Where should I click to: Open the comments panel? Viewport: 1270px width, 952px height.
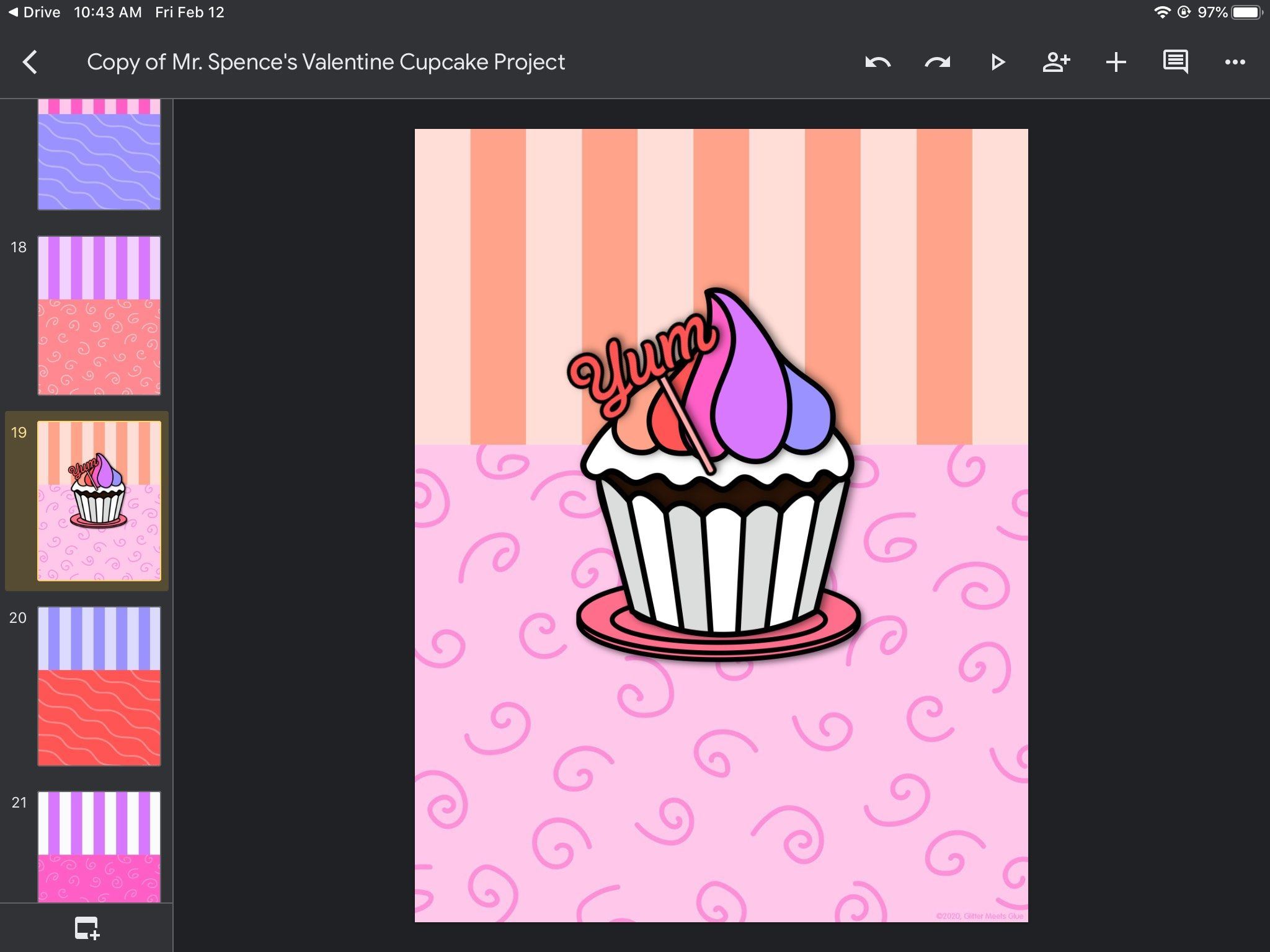[1175, 62]
